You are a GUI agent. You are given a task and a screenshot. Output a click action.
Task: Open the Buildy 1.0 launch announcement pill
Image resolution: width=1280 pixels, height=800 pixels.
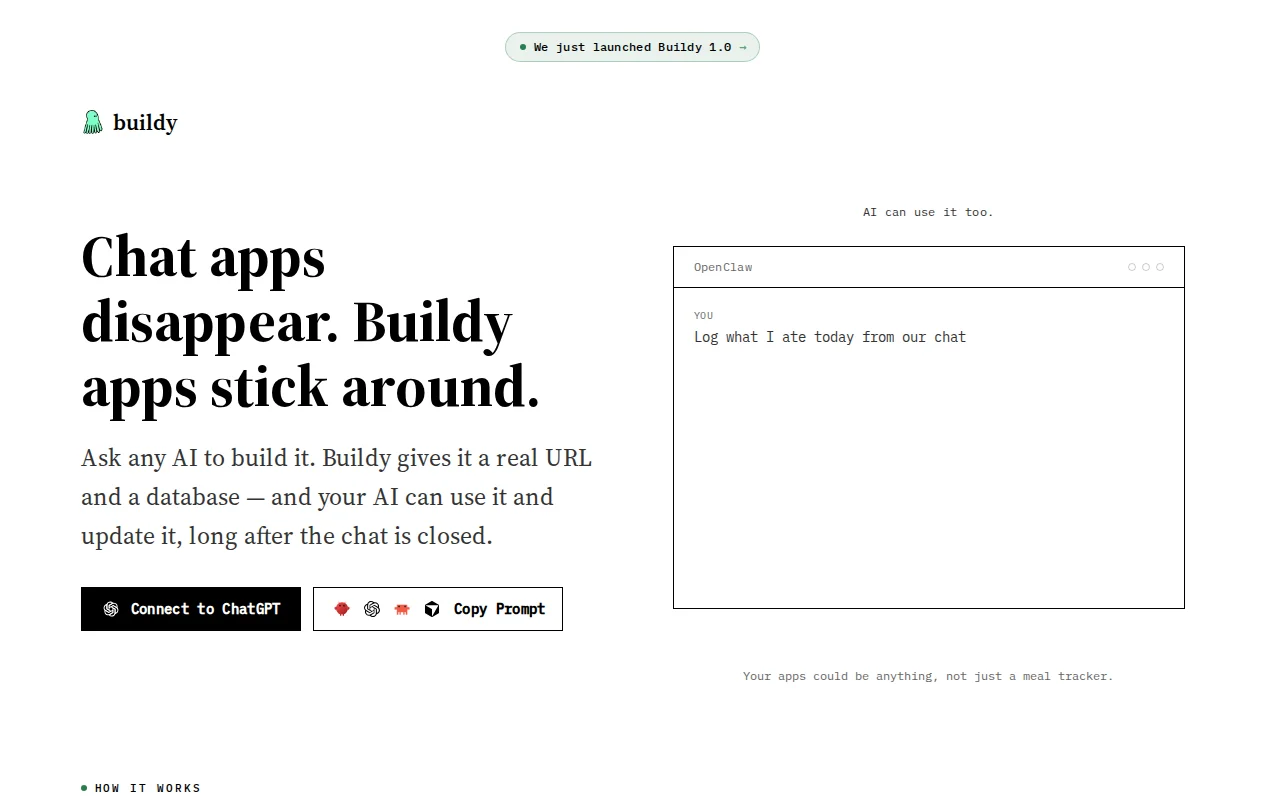tap(632, 47)
